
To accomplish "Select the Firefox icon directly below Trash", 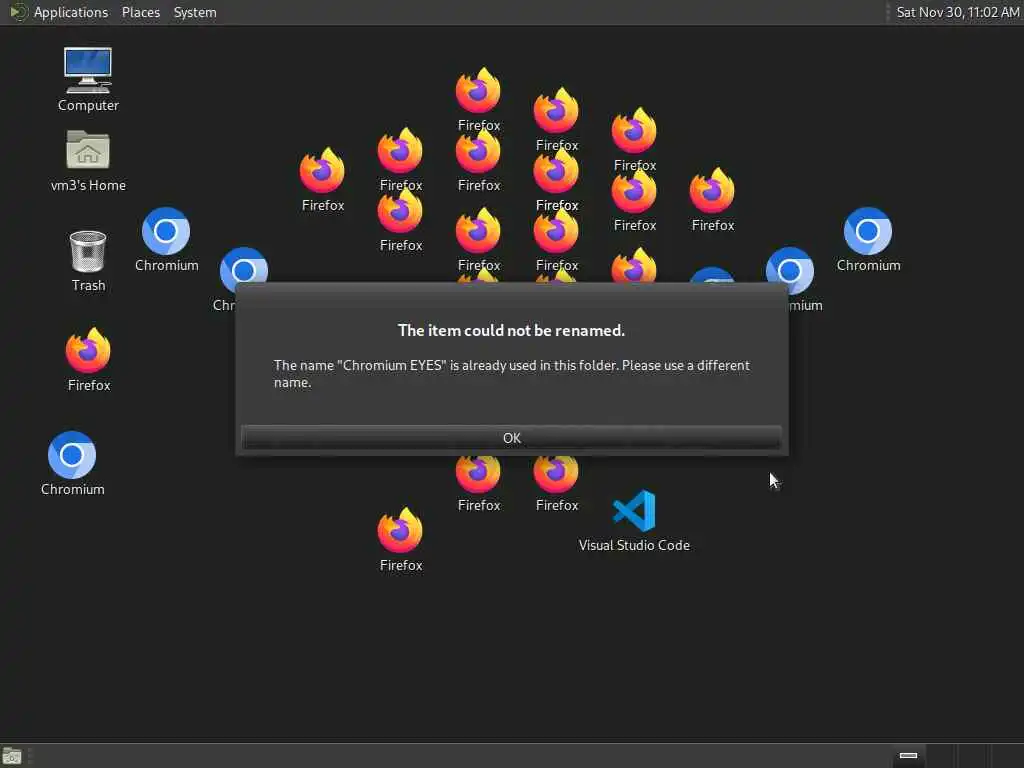I will (88, 350).
